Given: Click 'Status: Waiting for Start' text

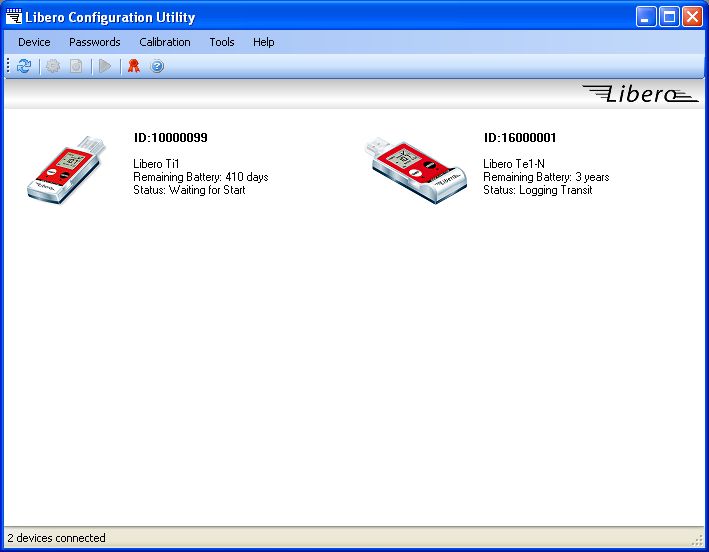Looking at the screenshot, I should pos(189,190).
